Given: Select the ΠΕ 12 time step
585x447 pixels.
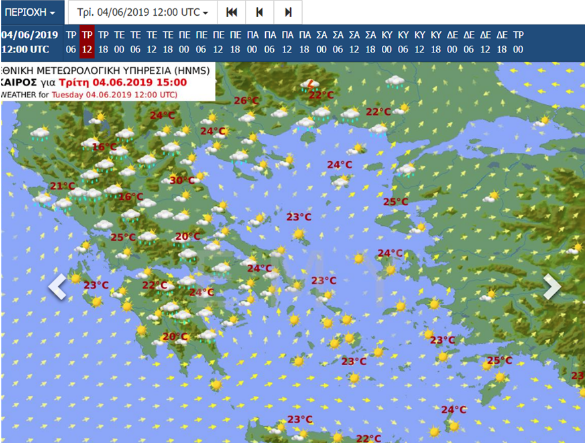Looking at the screenshot, I should point(218,42).
